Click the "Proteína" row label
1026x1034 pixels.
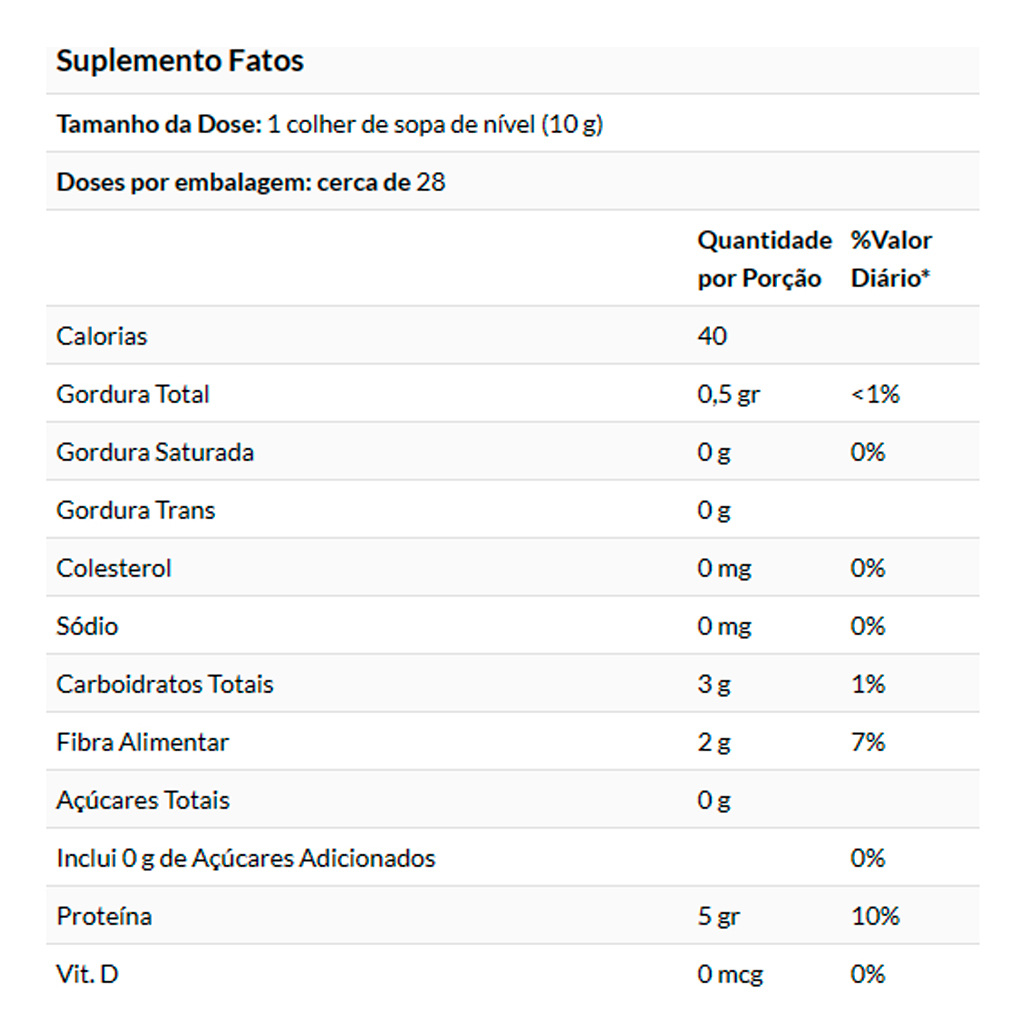104,916
